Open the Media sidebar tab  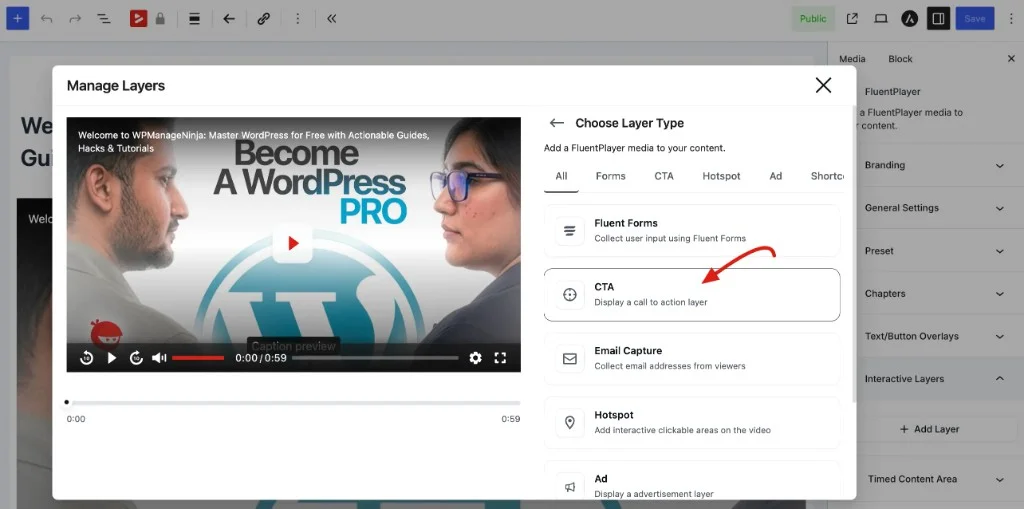[852, 59]
